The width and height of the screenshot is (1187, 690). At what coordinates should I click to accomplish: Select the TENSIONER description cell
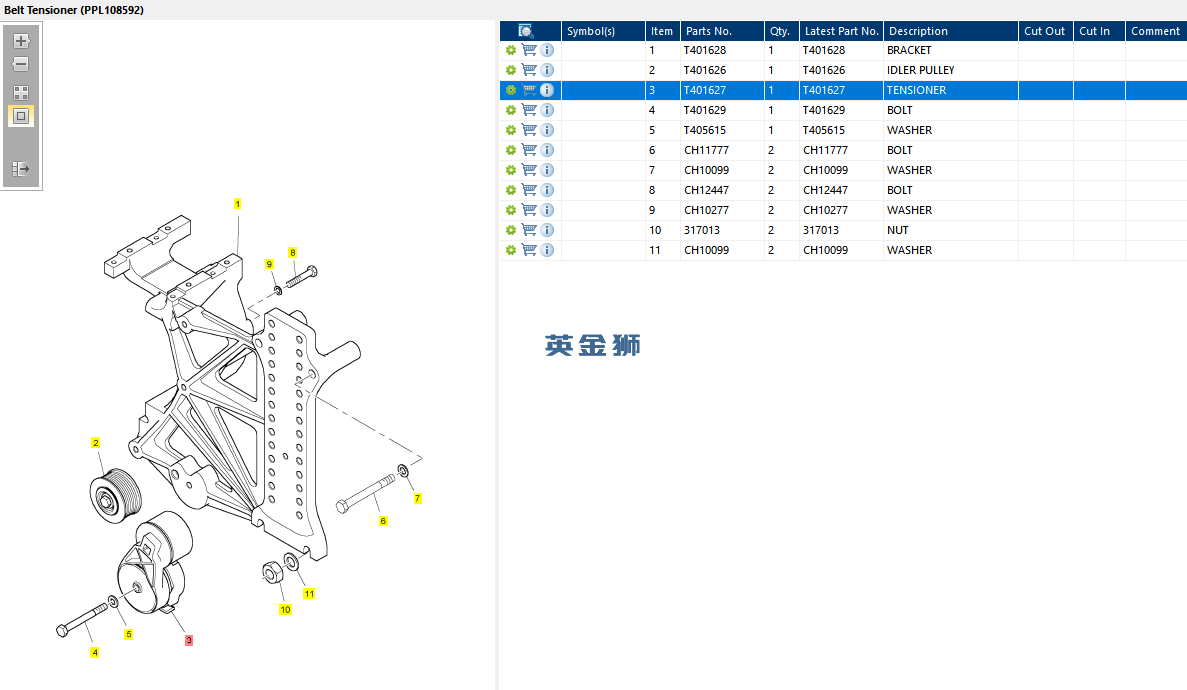951,90
